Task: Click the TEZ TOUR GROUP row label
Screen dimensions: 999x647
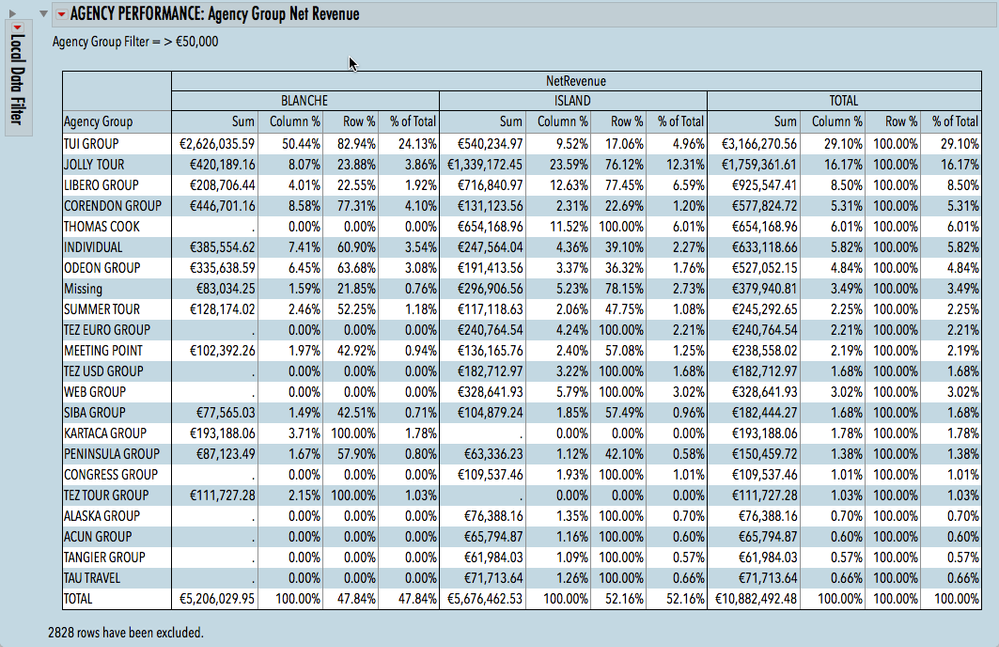Action: (106, 495)
